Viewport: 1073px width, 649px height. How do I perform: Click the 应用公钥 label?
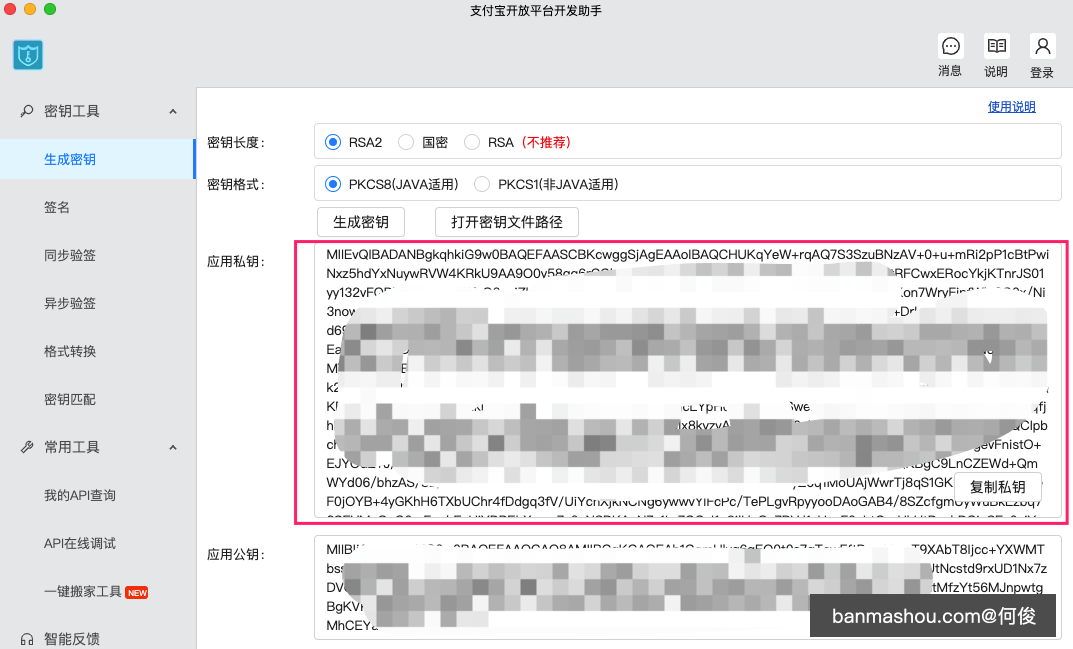(236, 555)
